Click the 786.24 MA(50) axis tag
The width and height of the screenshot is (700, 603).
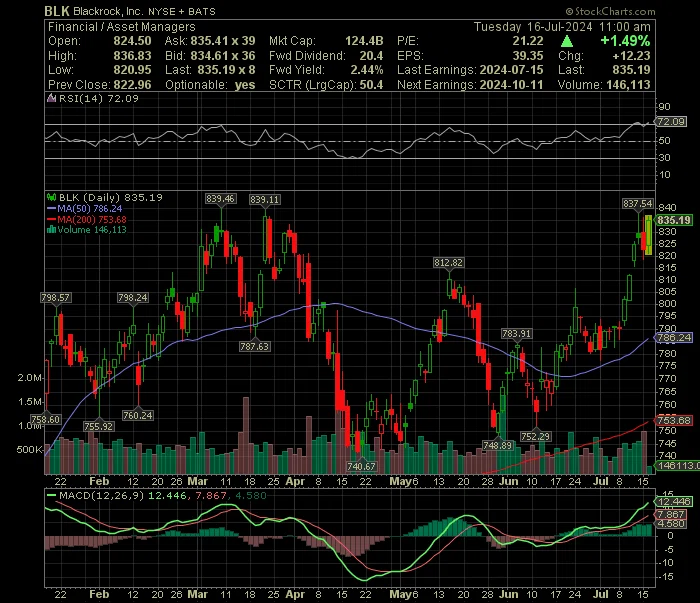[x=674, y=337]
